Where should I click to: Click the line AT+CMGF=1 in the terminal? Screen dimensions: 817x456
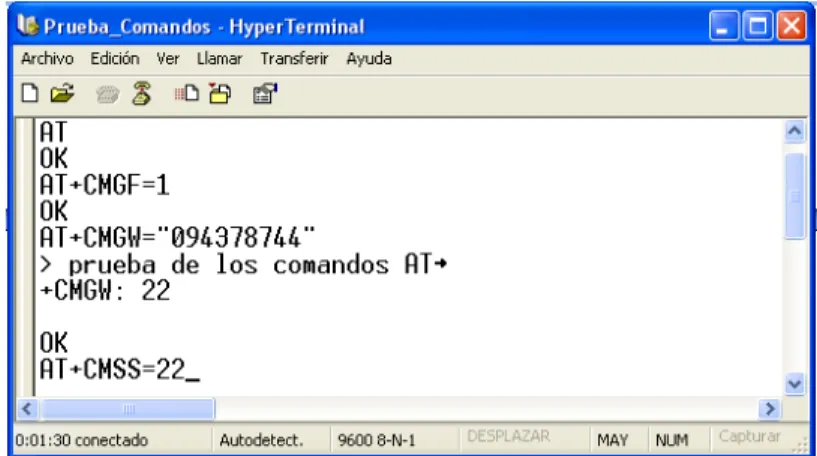[x=105, y=185]
